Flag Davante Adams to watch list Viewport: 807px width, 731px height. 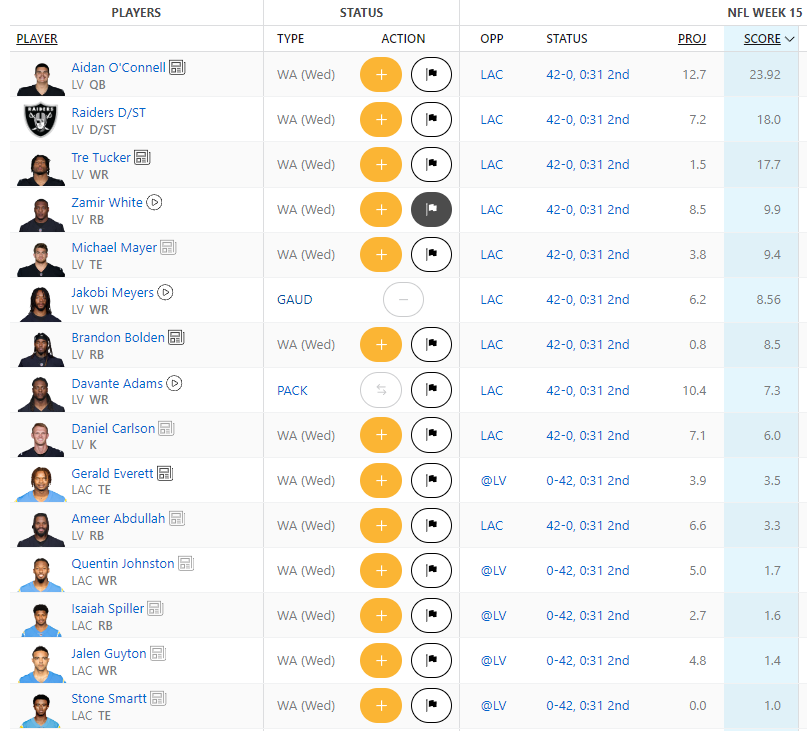[x=431, y=390]
